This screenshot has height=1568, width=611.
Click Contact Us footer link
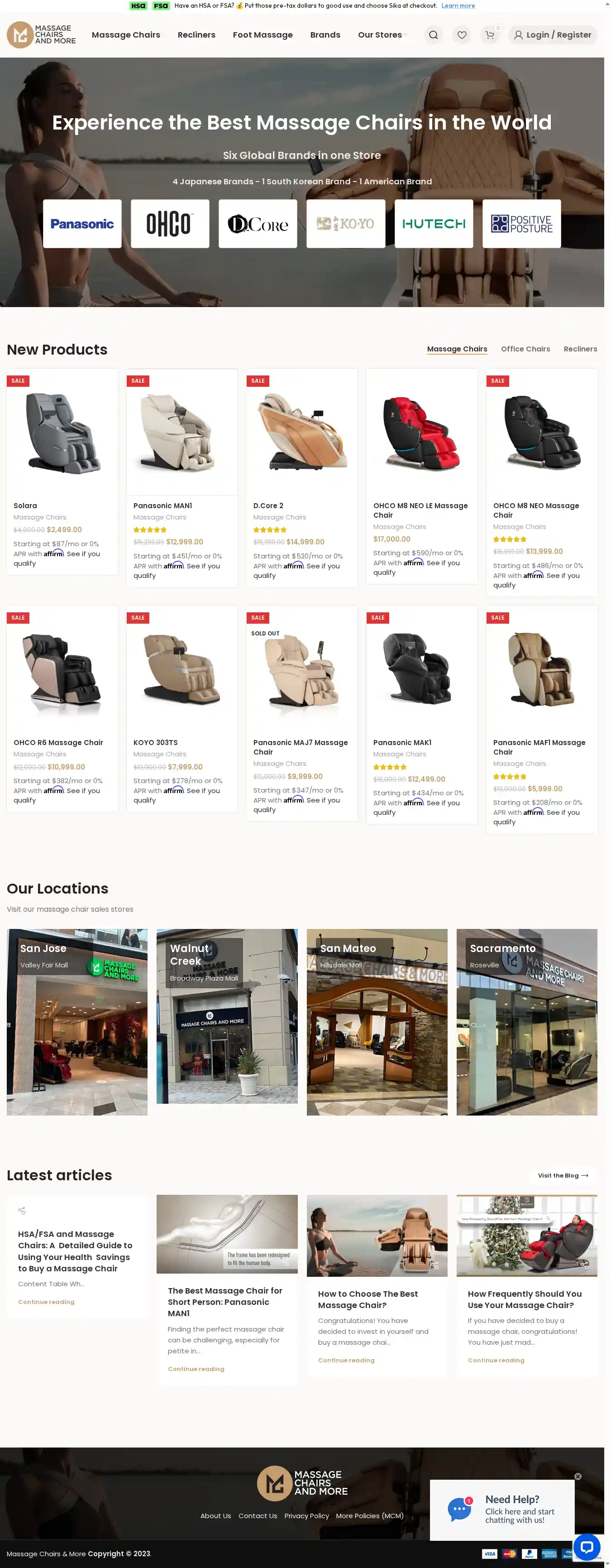pyautogui.click(x=257, y=1515)
